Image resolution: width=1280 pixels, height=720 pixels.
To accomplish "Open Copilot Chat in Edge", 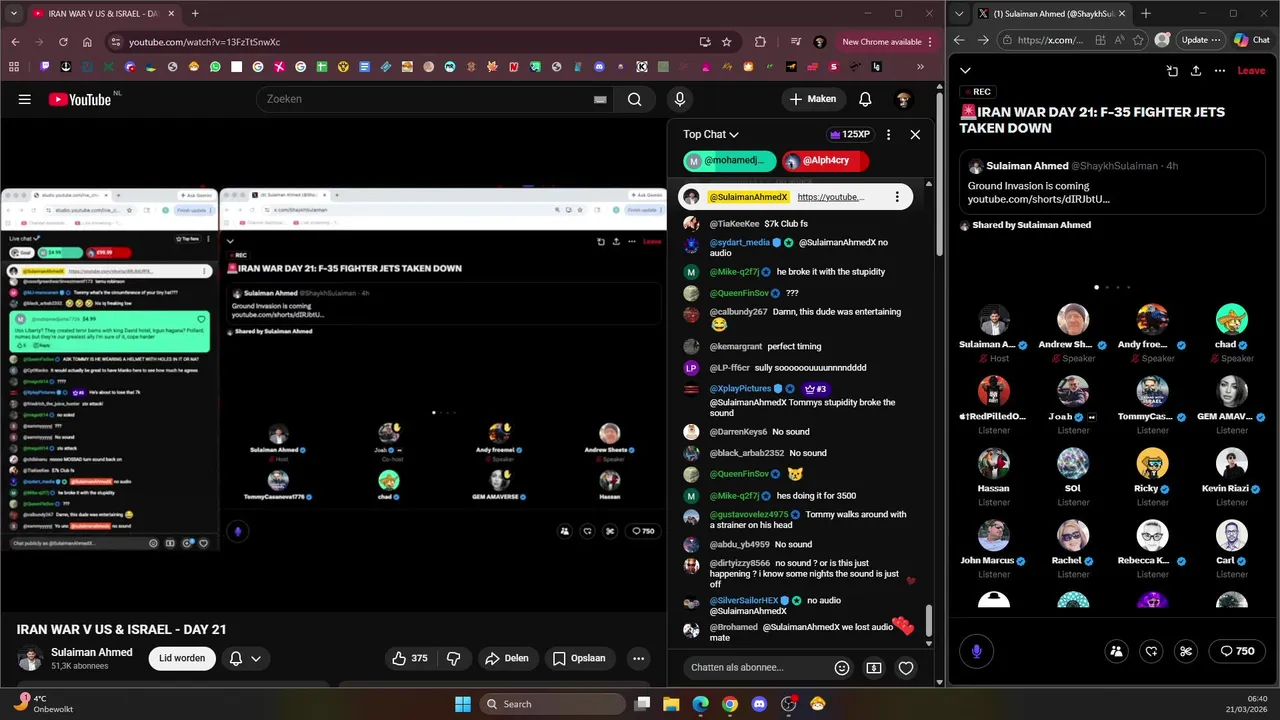I will click(1253, 40).
